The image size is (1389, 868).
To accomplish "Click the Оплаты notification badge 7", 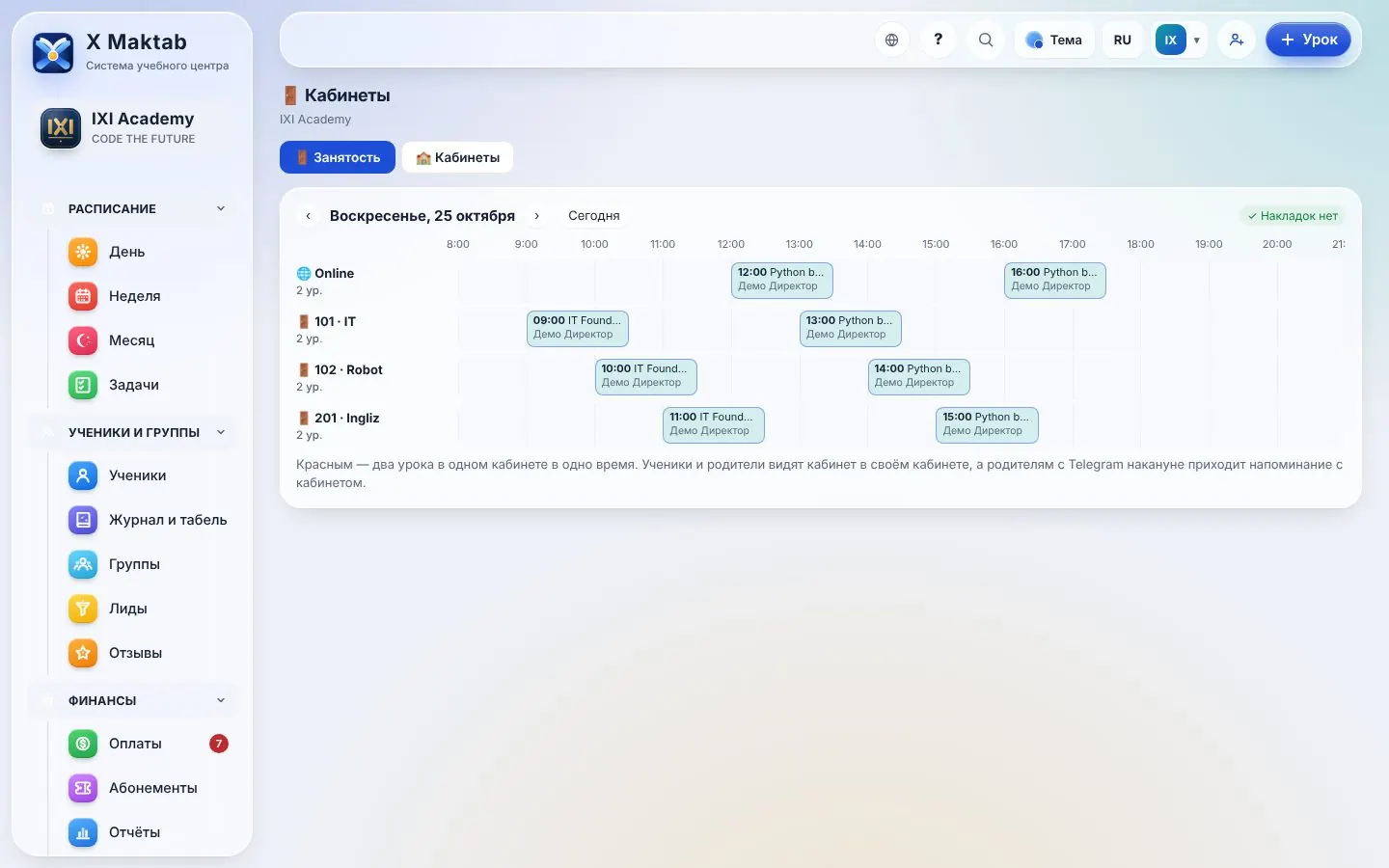I will point(219,744).
